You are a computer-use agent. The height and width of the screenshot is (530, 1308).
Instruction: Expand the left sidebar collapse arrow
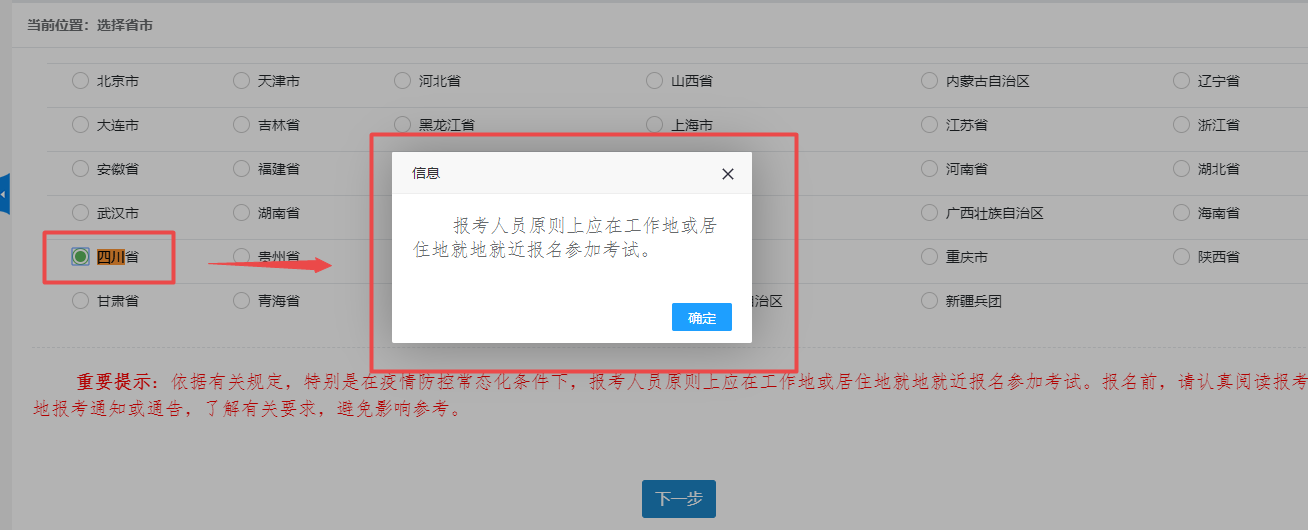[x=4, y=193]
